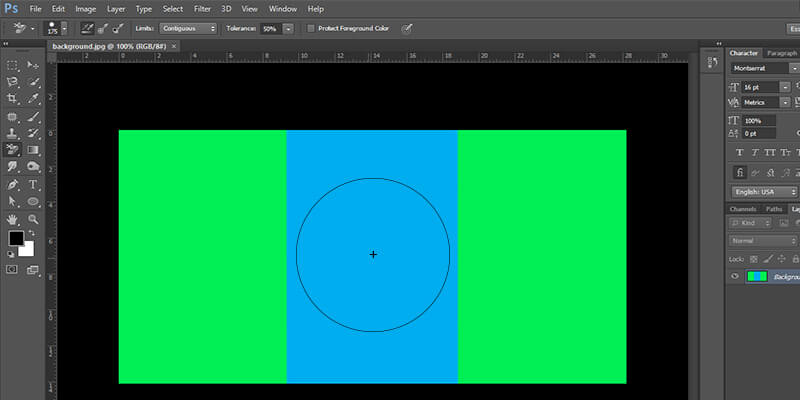
Task: Switch to the Channels tab
Action: point(742,209)
